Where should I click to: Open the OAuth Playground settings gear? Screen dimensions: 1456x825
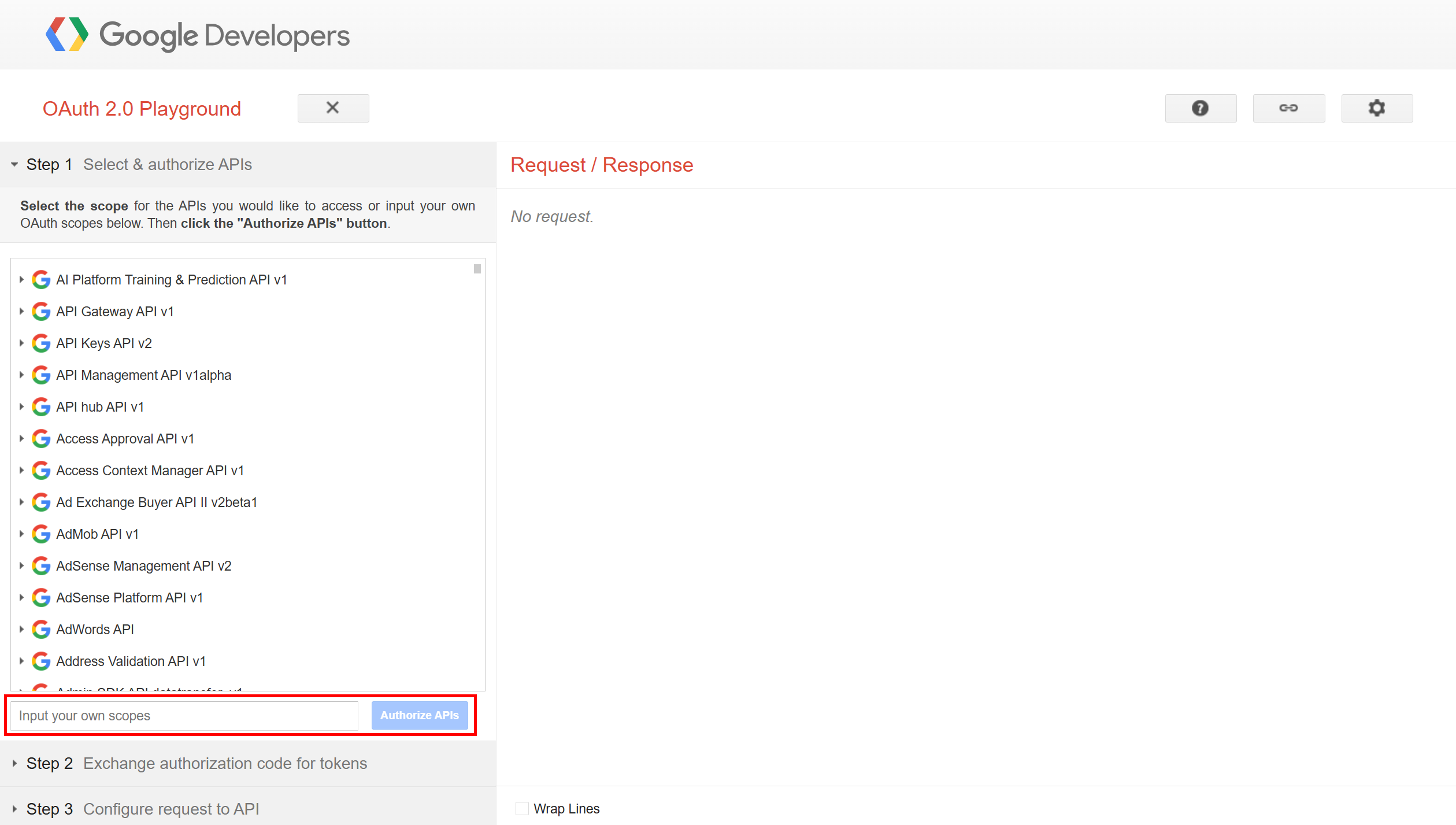click(x=1376, y=108)
